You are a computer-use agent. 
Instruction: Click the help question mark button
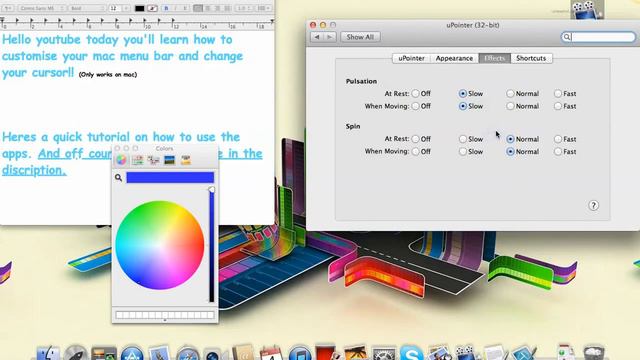tap(593, 205)
